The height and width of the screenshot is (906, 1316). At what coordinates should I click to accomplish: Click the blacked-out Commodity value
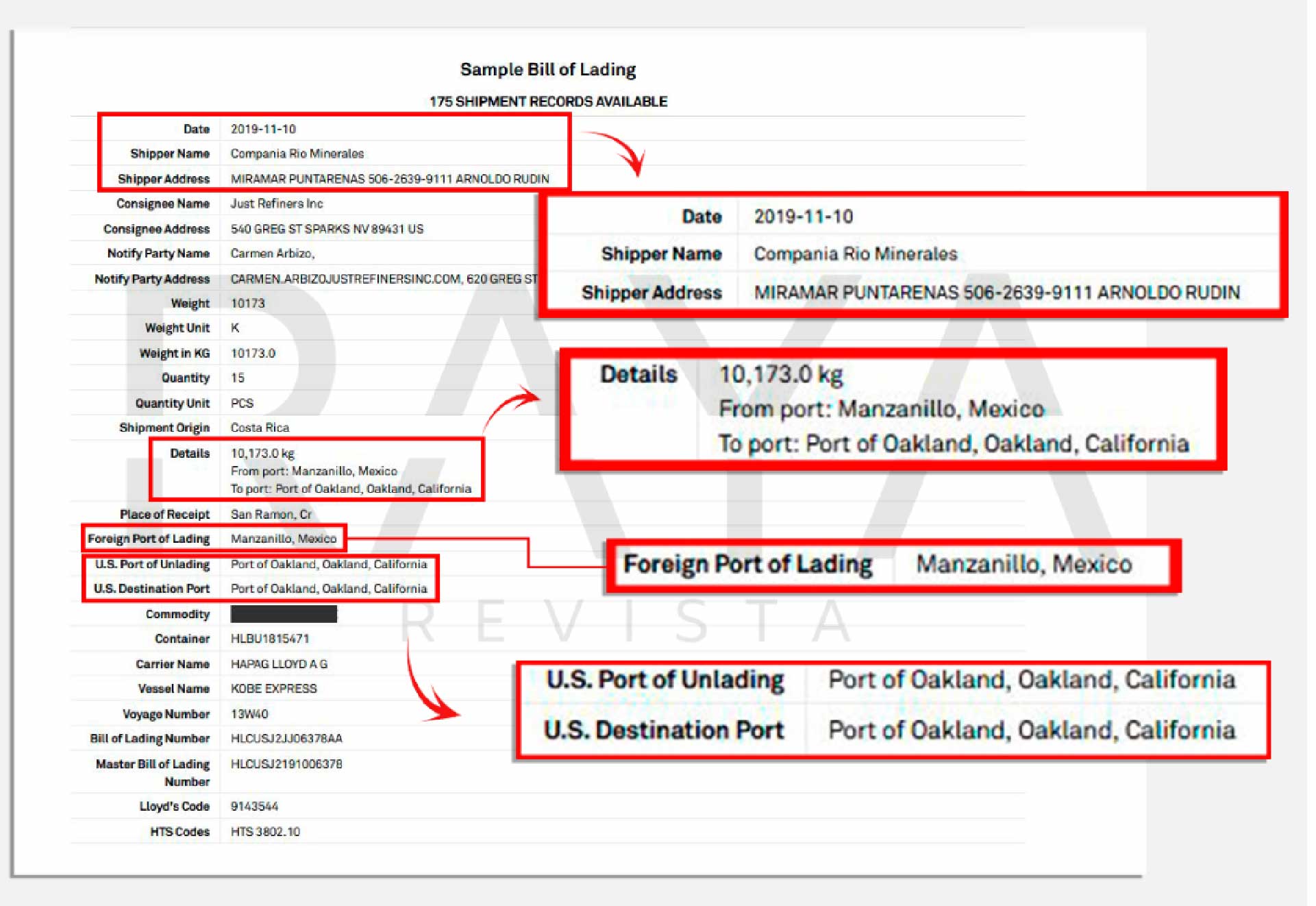coord(283,614)
